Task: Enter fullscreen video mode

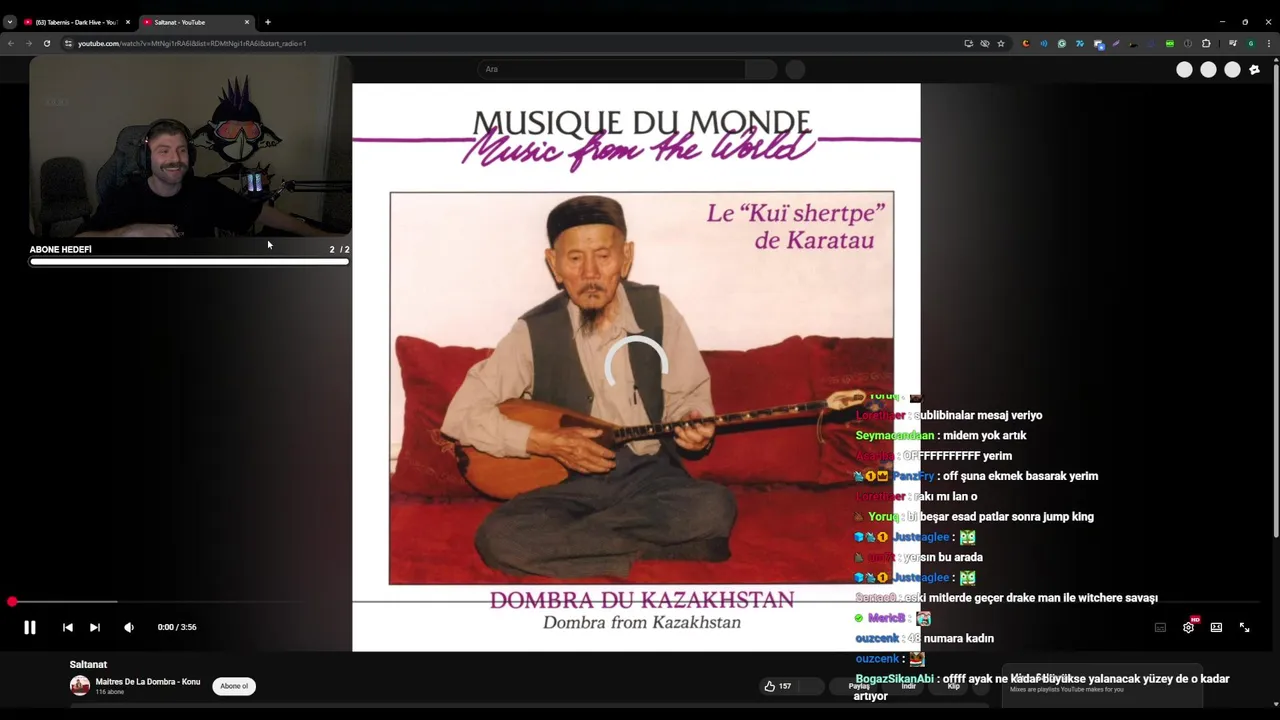Action: pos(1244,627)
